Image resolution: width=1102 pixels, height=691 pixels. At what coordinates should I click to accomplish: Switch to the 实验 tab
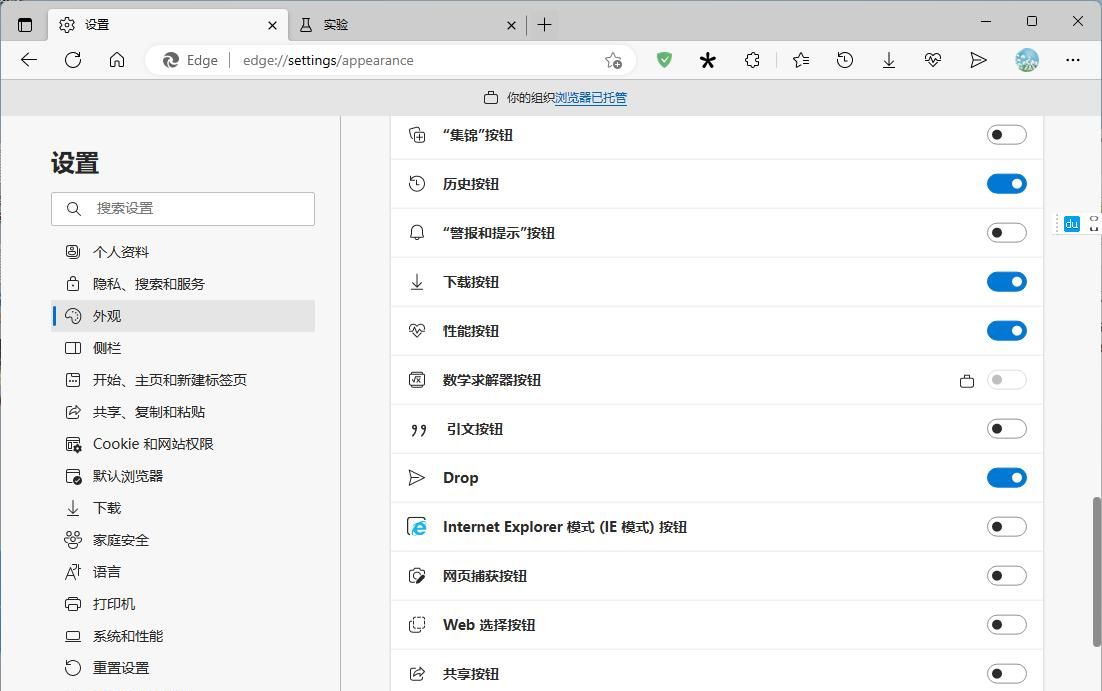click(400, 25)
